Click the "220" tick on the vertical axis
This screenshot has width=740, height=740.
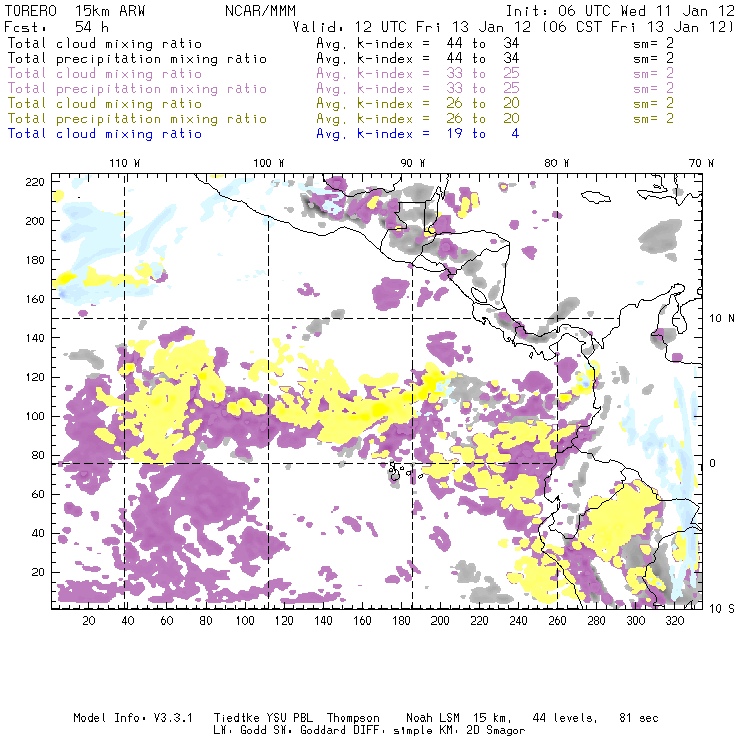pos(35,182)
